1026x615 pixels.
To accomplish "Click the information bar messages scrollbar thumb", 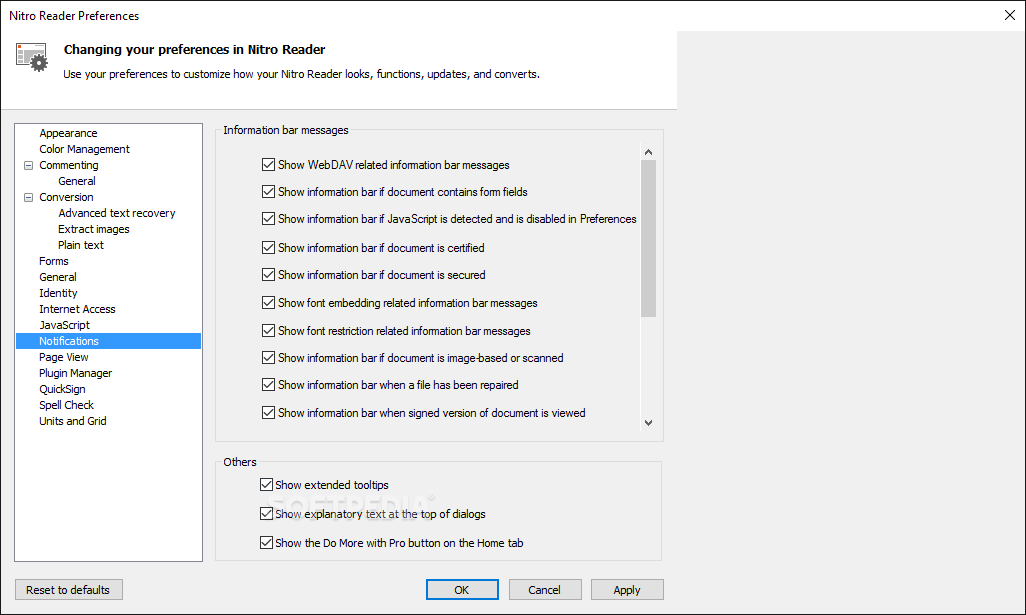I will 648,238.
